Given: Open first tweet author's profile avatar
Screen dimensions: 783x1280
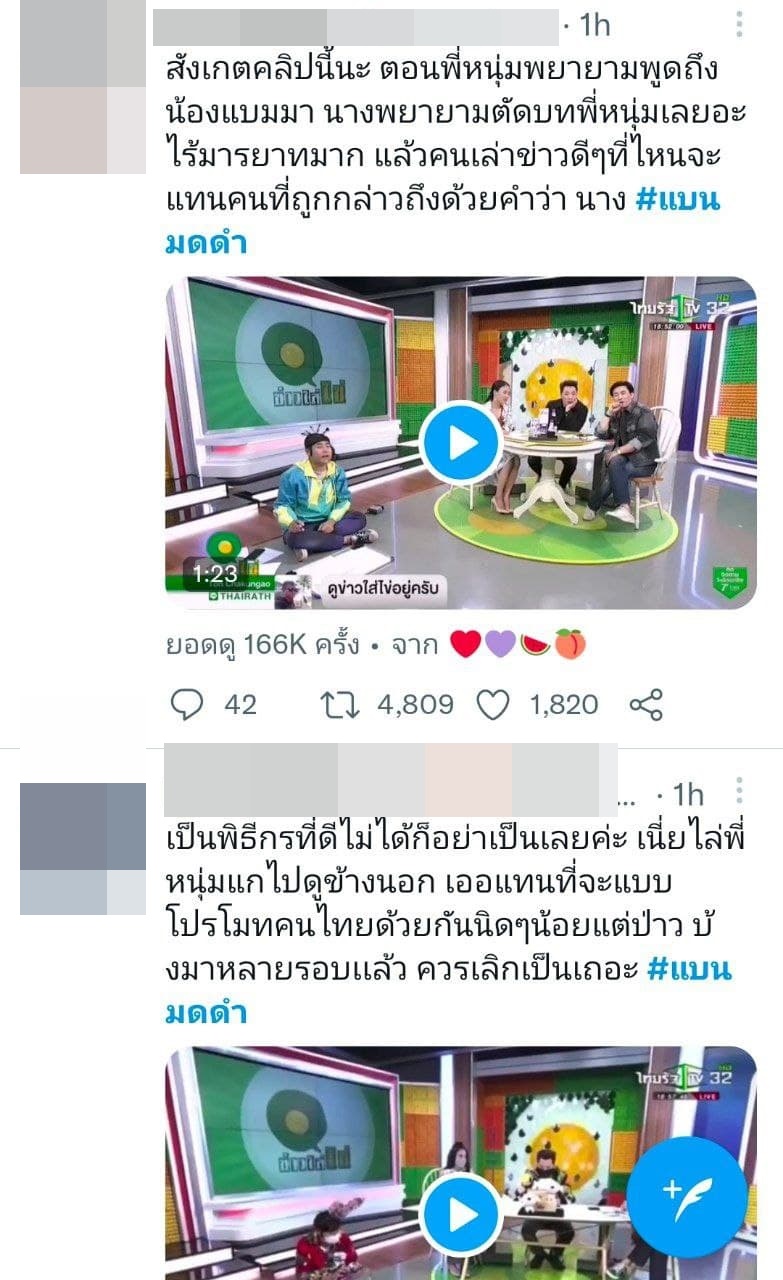Looking at the screenshot, I should (x=83, y=87).
